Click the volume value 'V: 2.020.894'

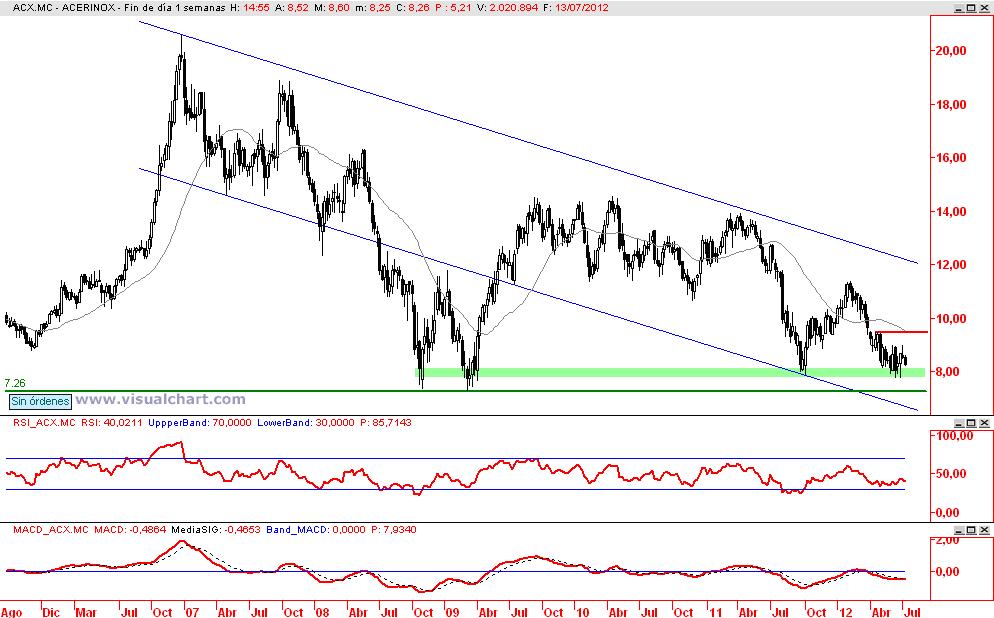click(x=510, y=8)
